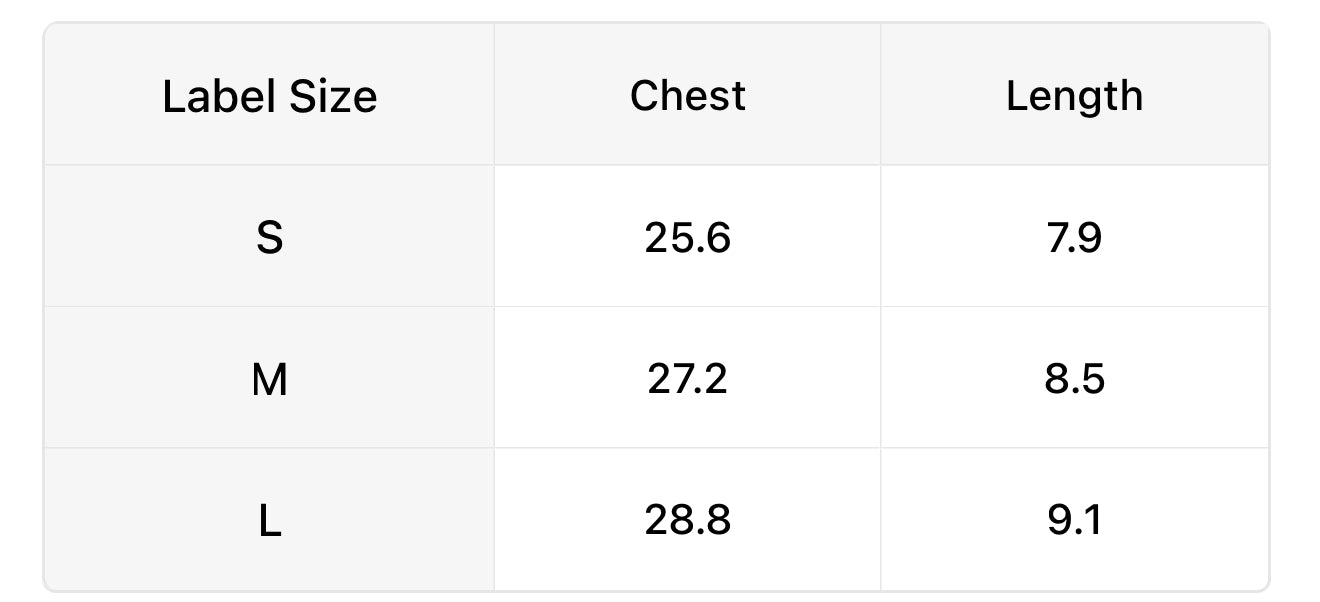The image size is (1320, 602).
Task: Choose the length measurement for size Small
Action: coord(1074,238)
